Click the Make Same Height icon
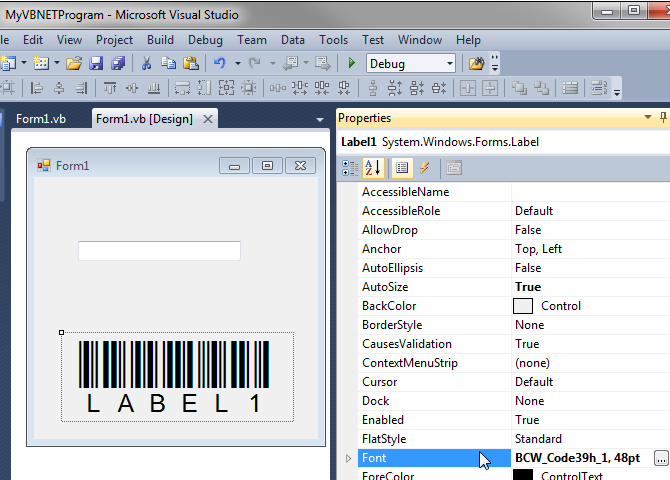 point(204,88)
